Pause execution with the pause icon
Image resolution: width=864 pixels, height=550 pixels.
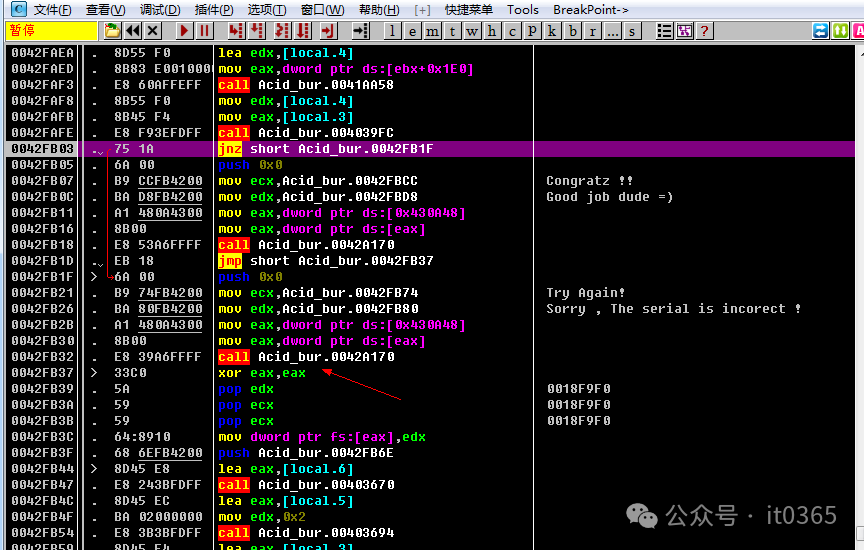click(x=205, y=31)
